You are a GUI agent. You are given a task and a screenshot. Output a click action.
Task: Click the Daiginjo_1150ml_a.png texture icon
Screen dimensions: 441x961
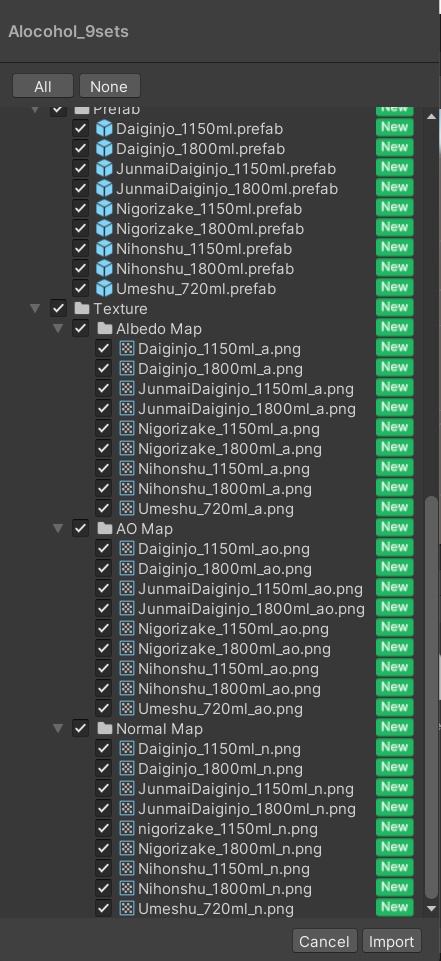click(x=126, y=349)
